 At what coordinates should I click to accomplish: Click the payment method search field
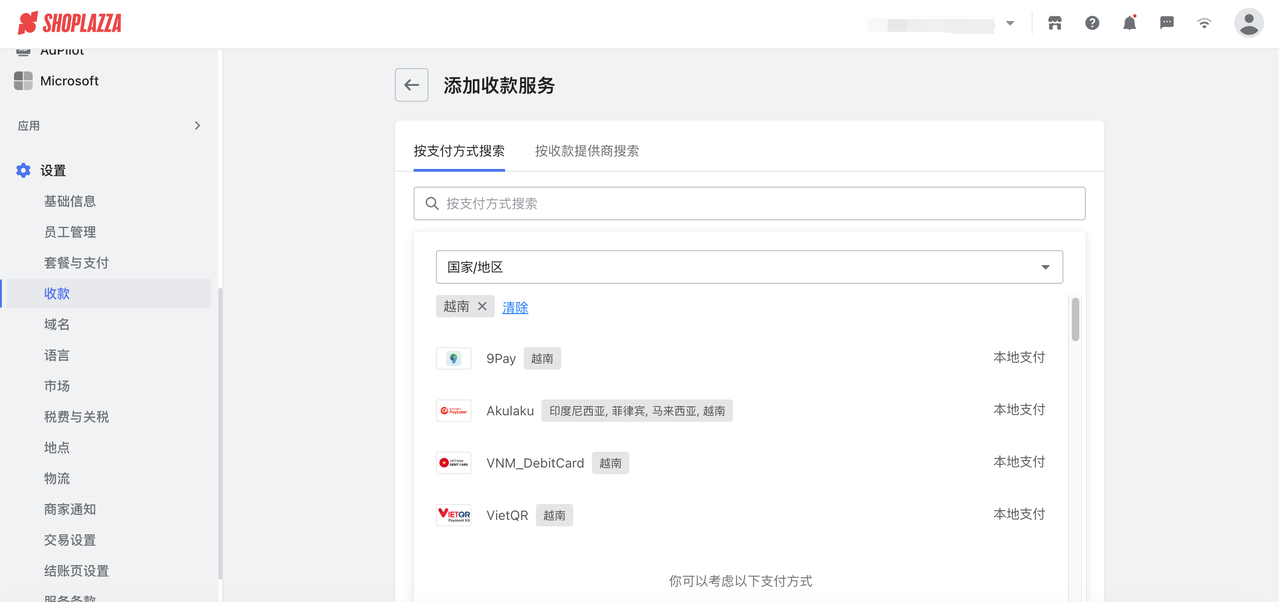[x=748, y=203]
